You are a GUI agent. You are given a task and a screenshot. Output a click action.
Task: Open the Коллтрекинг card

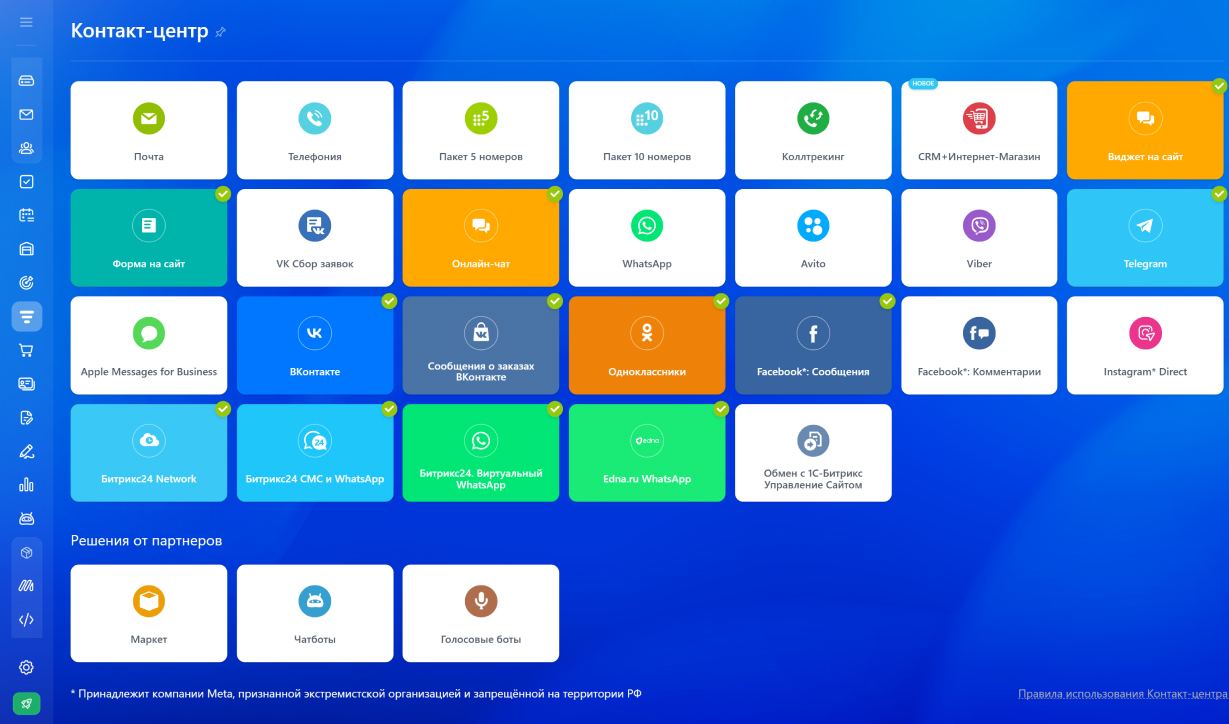(x=813, y=130)
